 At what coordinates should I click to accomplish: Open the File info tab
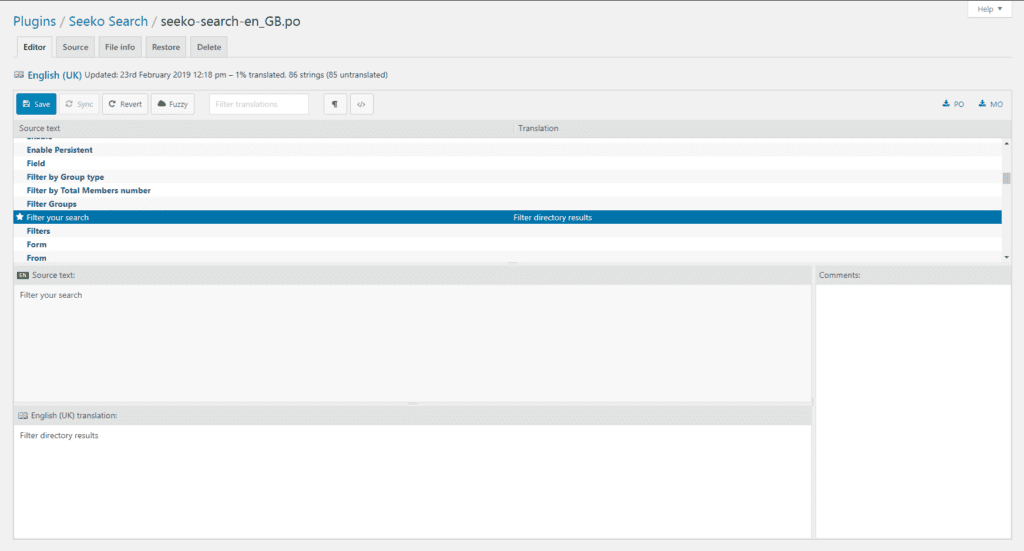pyautogui.click(x=120, y=47)
